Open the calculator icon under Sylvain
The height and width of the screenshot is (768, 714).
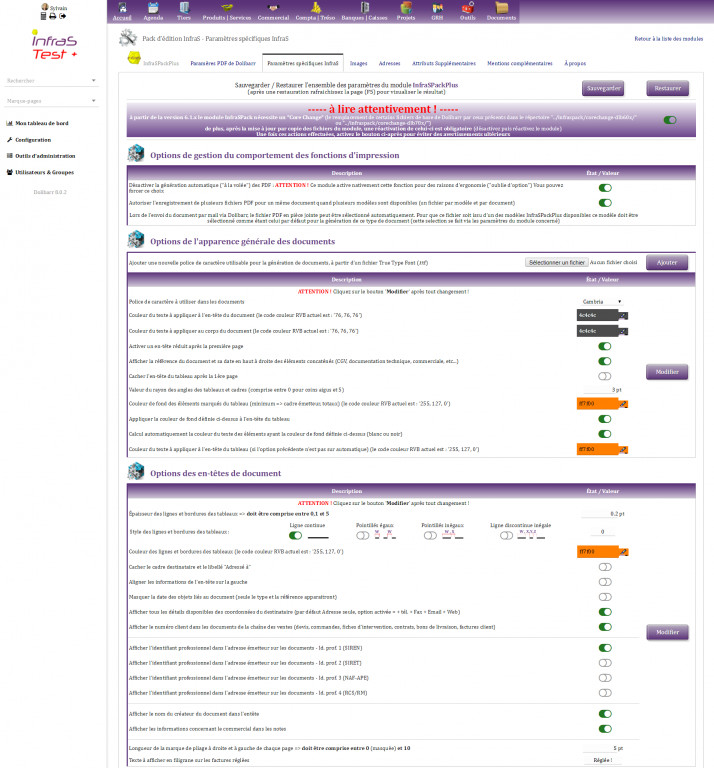[44, 16]
